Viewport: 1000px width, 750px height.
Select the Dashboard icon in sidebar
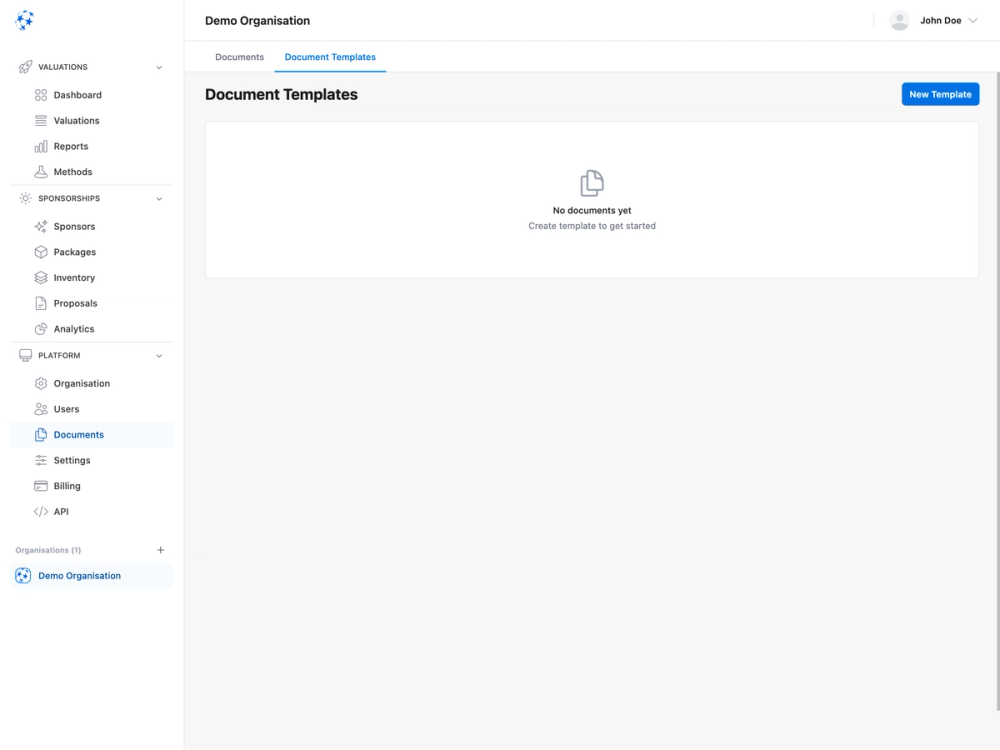coord(39,94)
